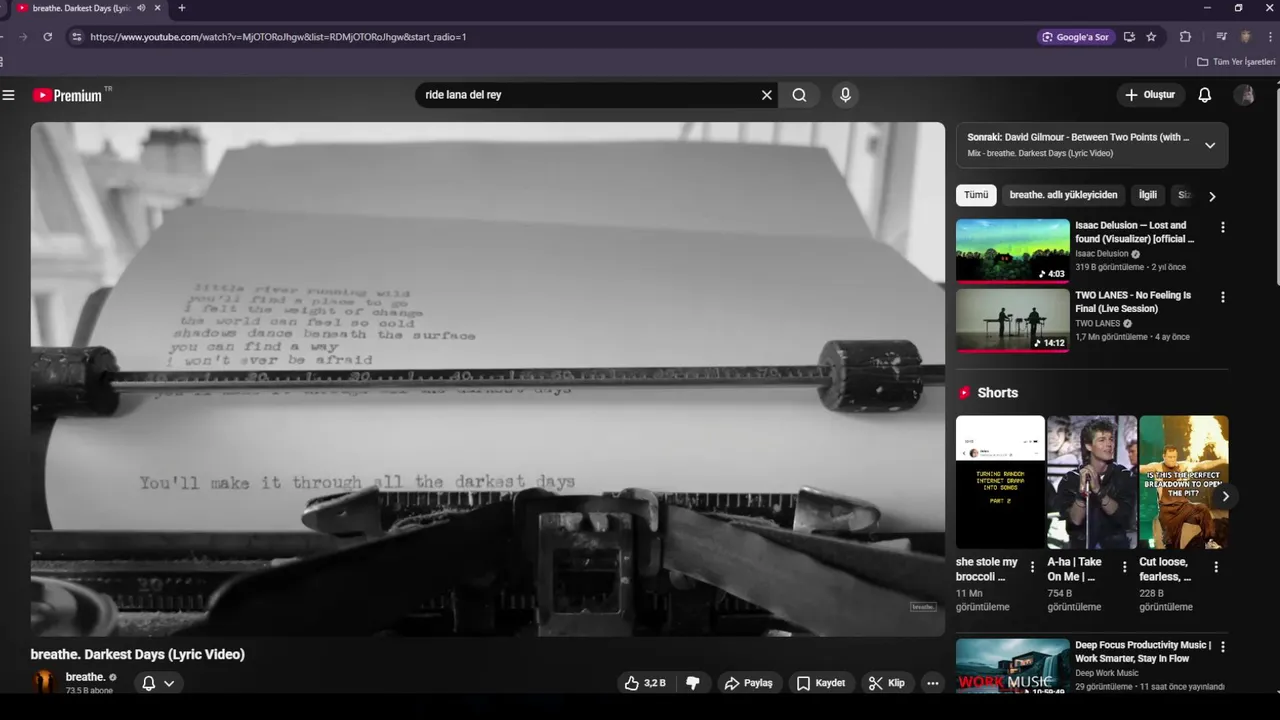Viewport: 1280px width, 720px height.
Task: Open Deep Focus Productivity Music thumbnail
Action: click(1013, 666)
